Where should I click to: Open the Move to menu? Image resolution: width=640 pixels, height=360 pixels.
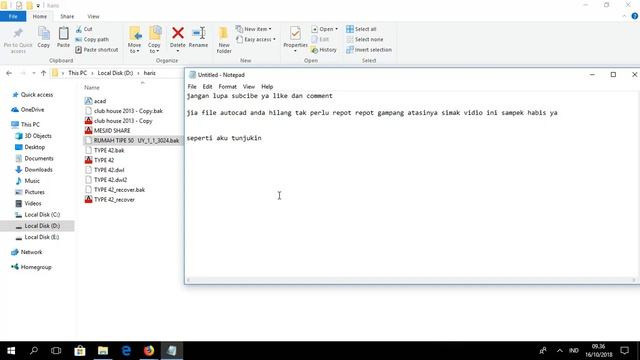(134, 40)
